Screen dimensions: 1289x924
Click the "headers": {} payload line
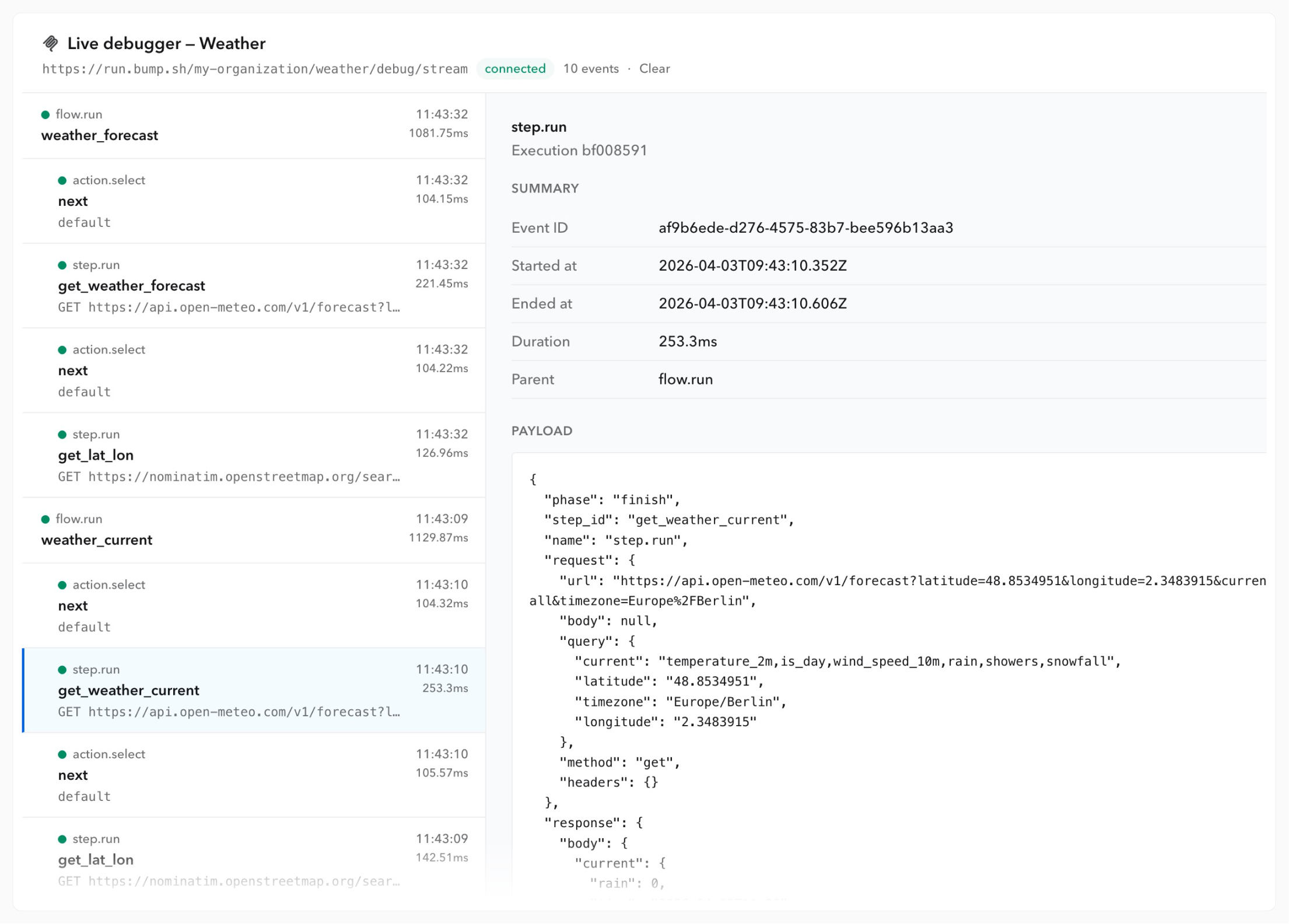click(x=609, y=783)
